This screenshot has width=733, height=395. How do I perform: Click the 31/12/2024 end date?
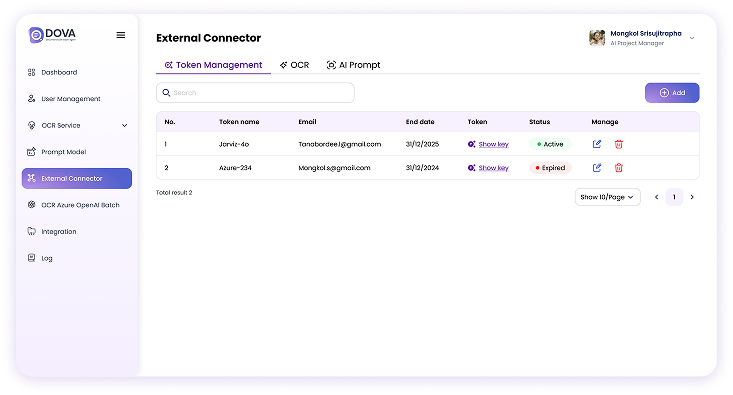(x=422, y=167)
